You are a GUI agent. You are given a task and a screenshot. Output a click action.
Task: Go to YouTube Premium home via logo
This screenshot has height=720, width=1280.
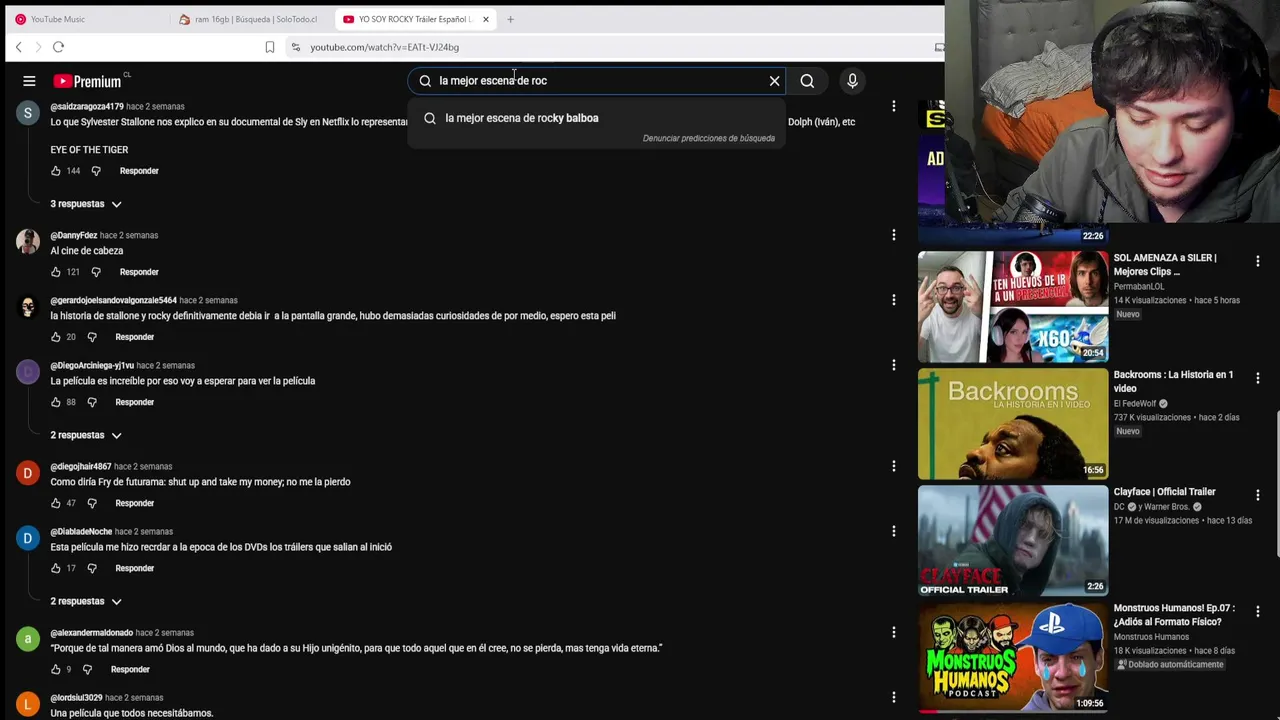[88, 81]
